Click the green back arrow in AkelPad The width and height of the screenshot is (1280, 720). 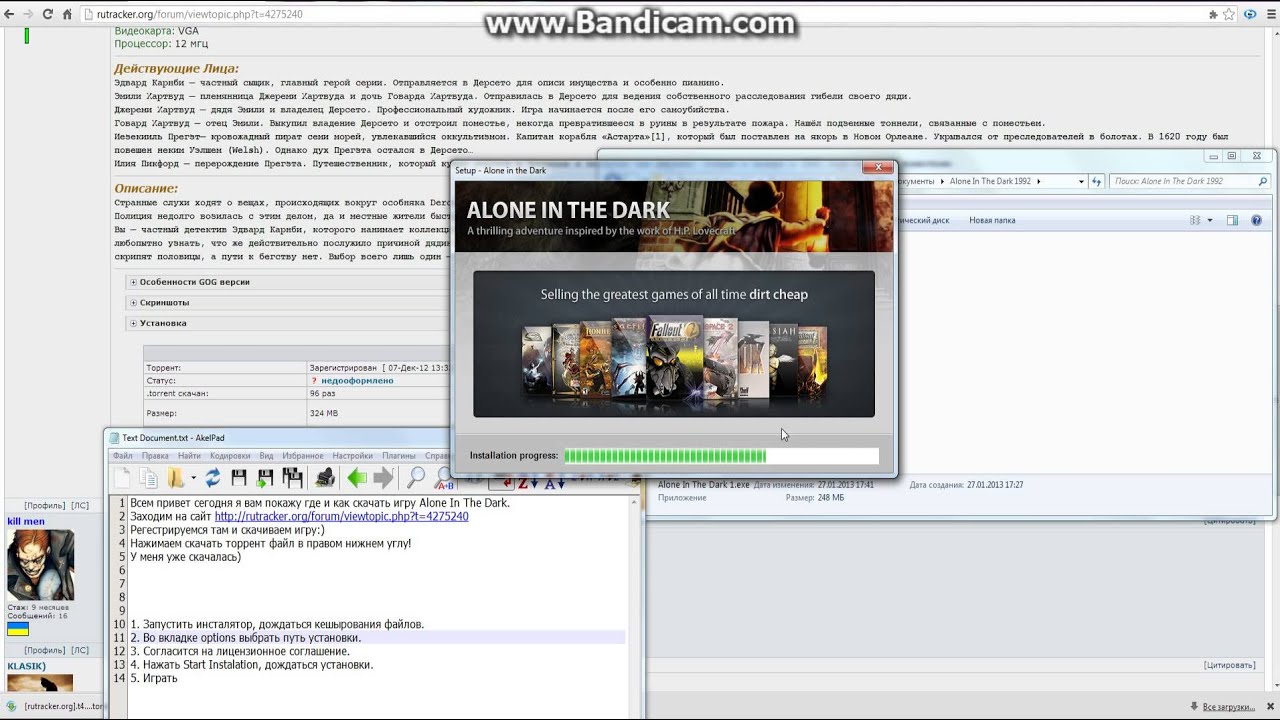tap(357, 478)
